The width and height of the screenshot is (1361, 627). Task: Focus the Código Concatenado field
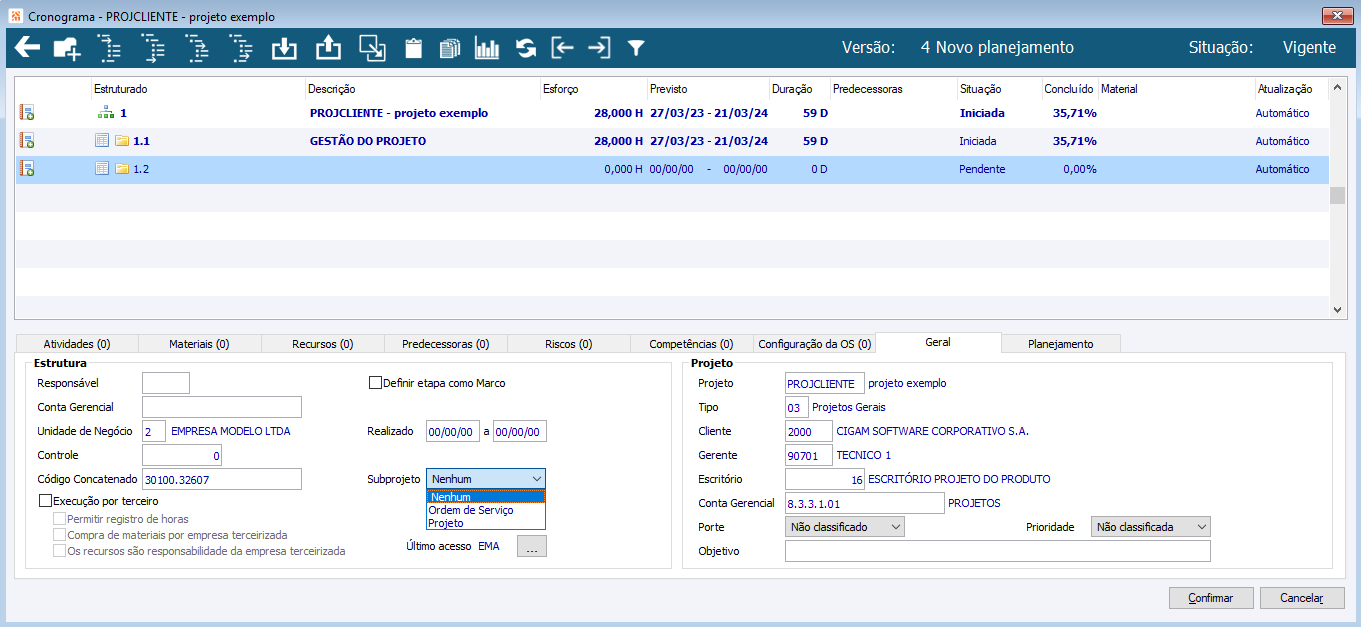click(222, 479)
